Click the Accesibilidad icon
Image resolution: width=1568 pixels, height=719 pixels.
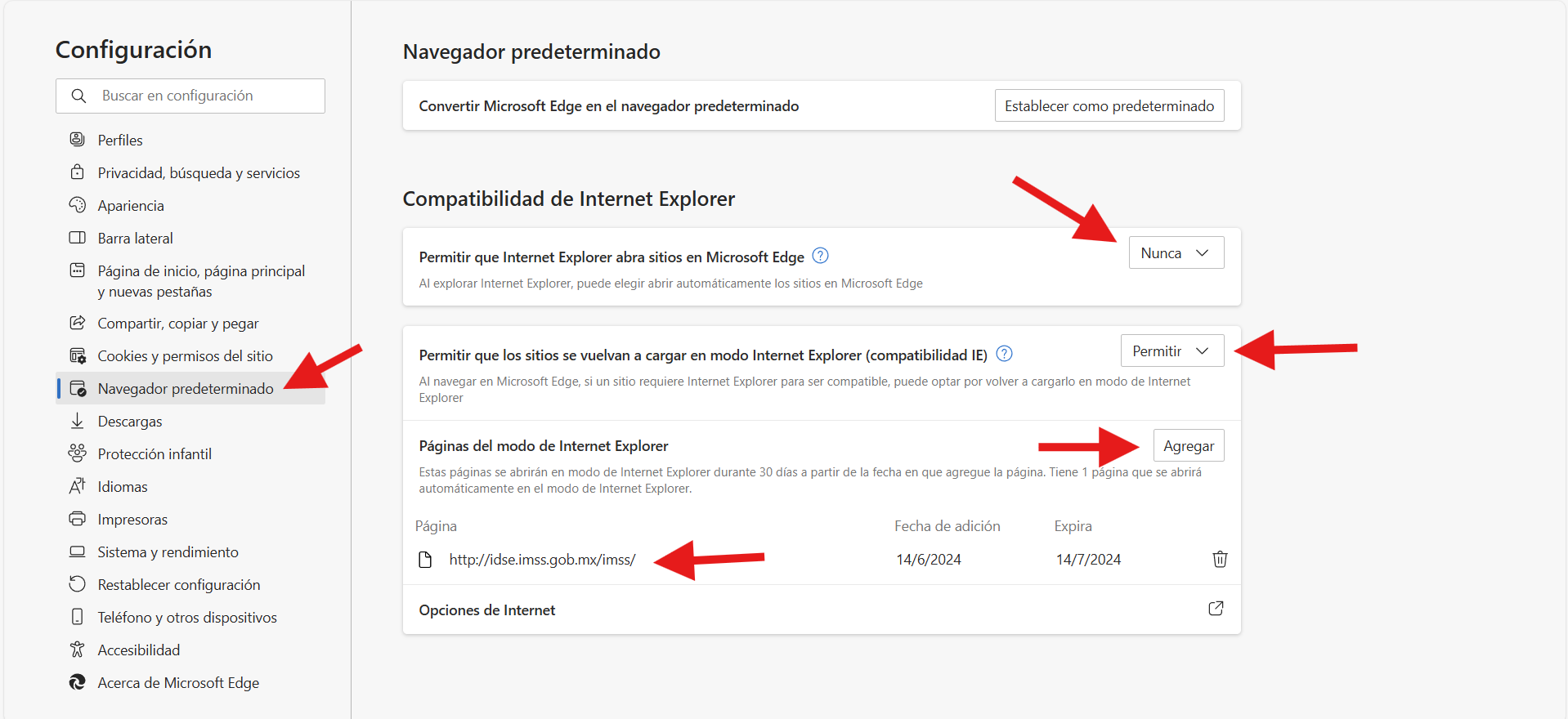click(78, 650)
